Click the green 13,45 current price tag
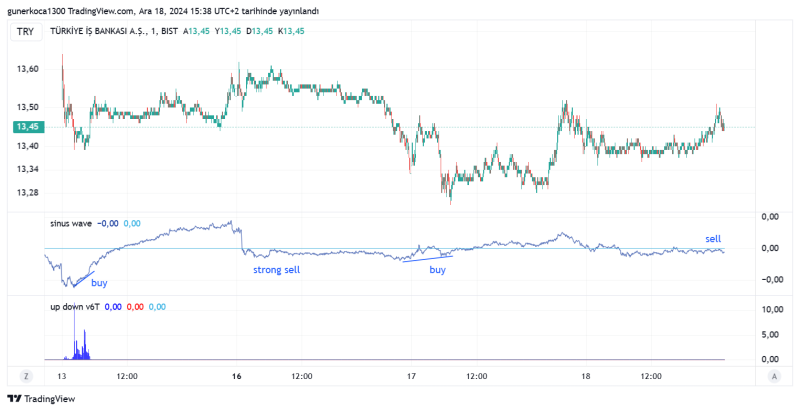The image size is (800, 411). [26, 127]
